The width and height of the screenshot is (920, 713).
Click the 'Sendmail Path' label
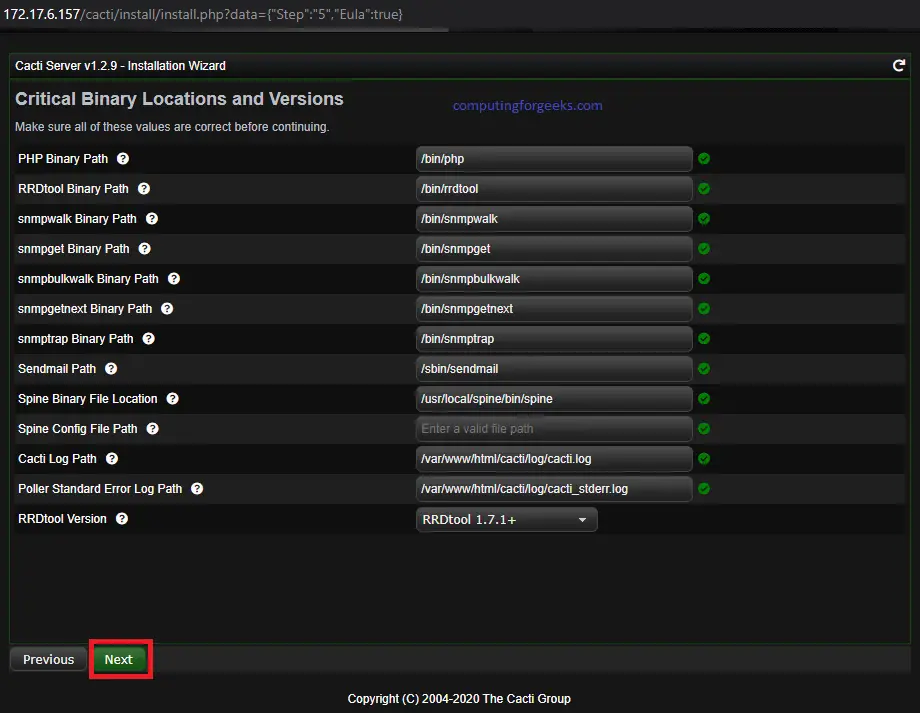56,369
